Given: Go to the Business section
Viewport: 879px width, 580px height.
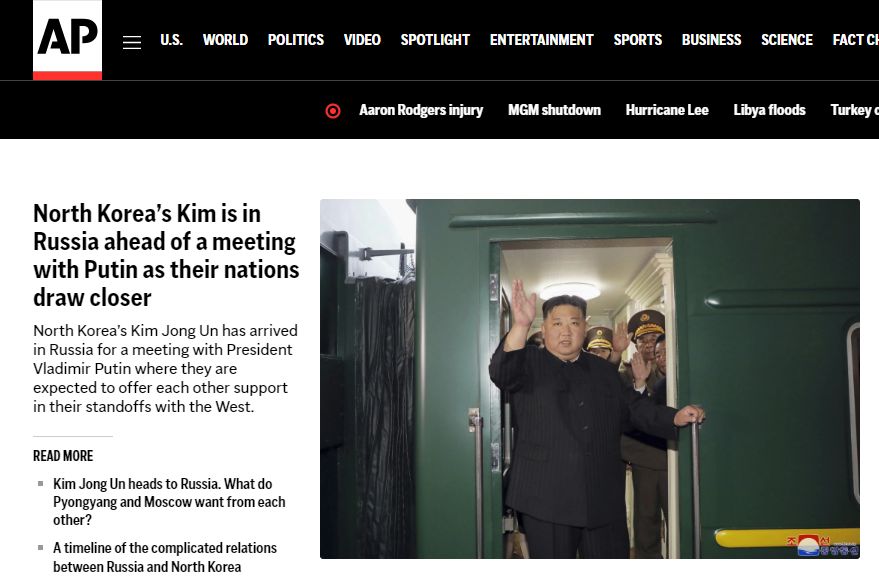Looking at the screenshot, I should [711, 40].
